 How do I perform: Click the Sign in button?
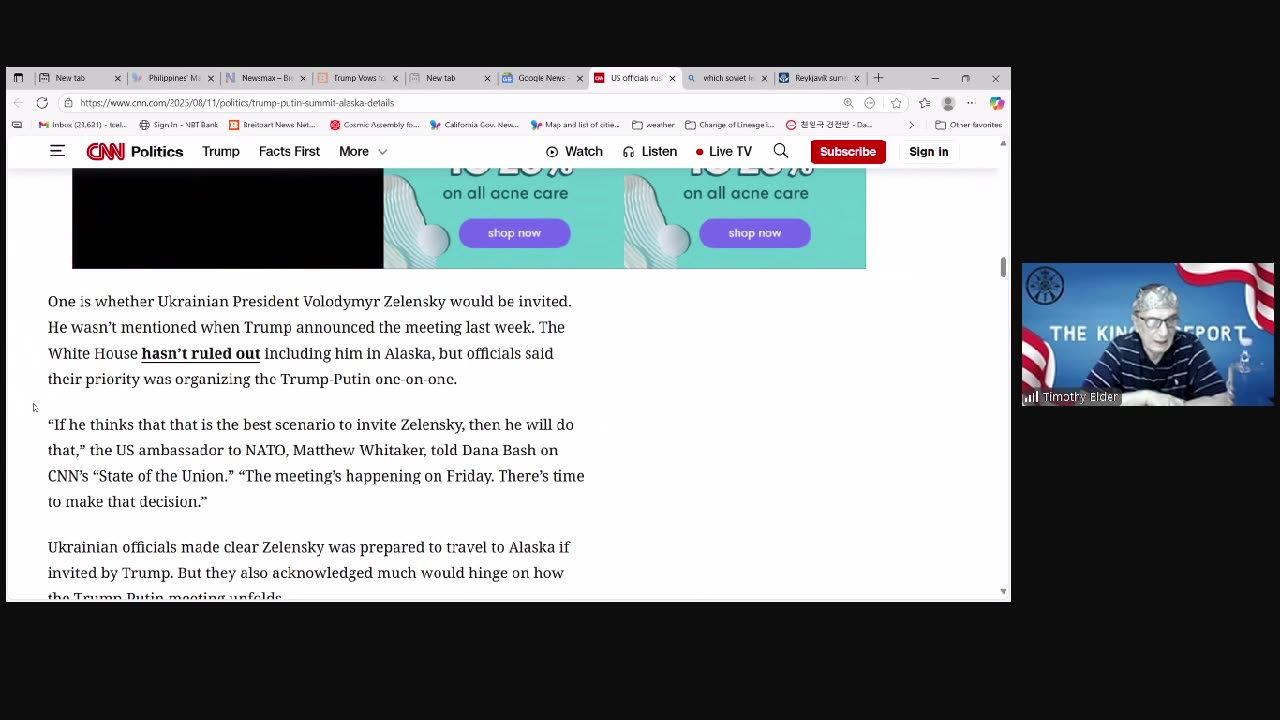929,151
